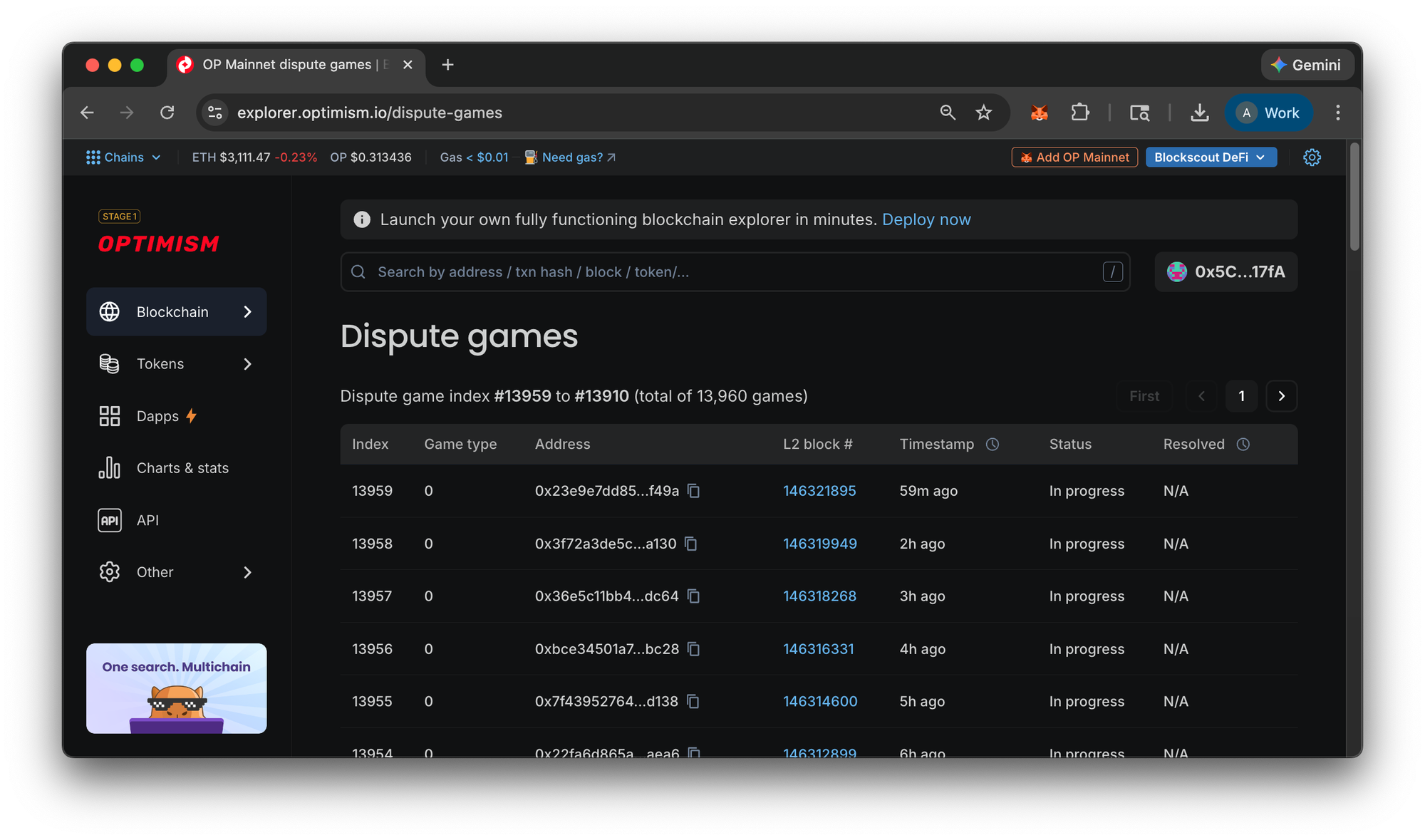Open the MetaMask extension icon
This screenshot has height=840, width=1425.
[x=1039, y=113]
